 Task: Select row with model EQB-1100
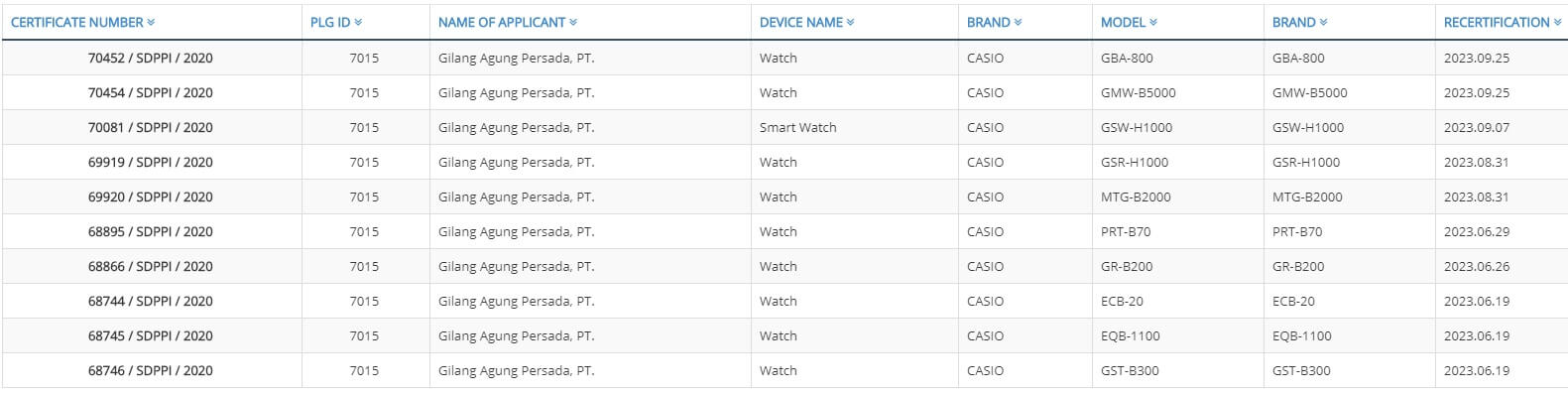(784, 335)
